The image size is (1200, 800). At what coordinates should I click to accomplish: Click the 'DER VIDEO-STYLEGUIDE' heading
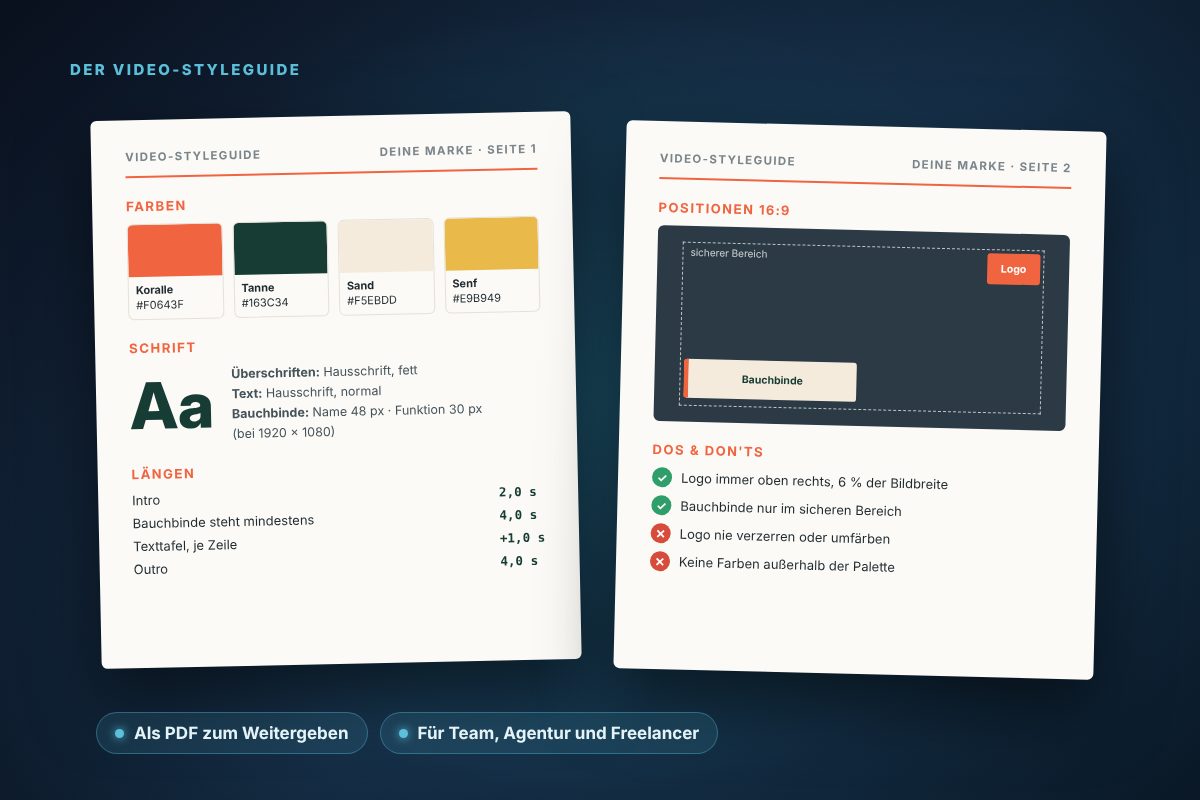tap(185, 70)
